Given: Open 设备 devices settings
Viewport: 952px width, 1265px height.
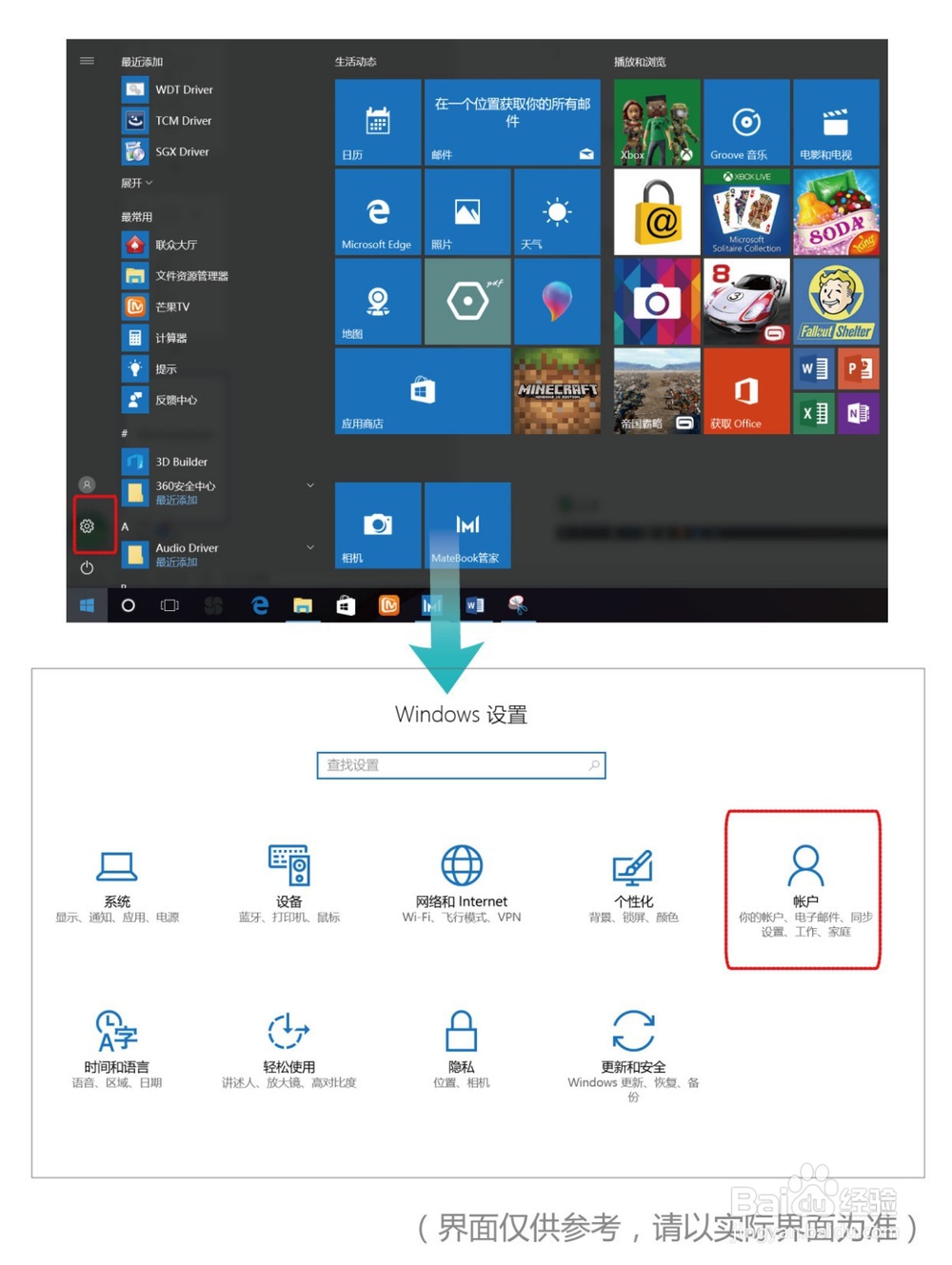Looking at the screenshot, I should [288, 884].
